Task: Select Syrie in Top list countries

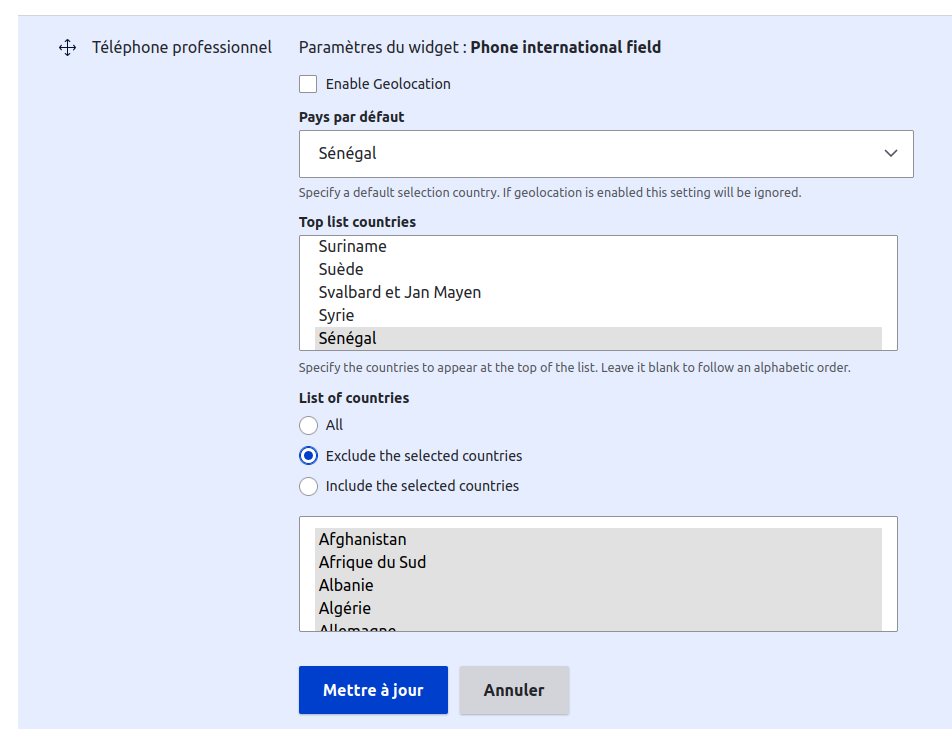Action: point(337,315)
